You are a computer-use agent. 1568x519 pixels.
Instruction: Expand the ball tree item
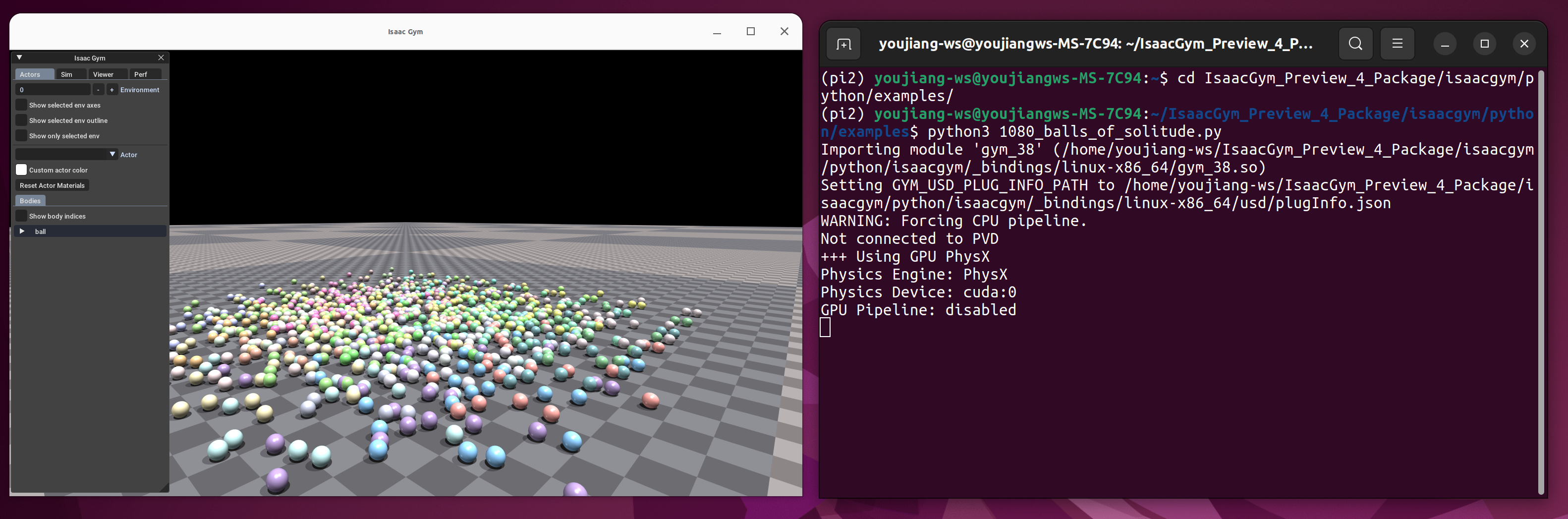point(22,231)
